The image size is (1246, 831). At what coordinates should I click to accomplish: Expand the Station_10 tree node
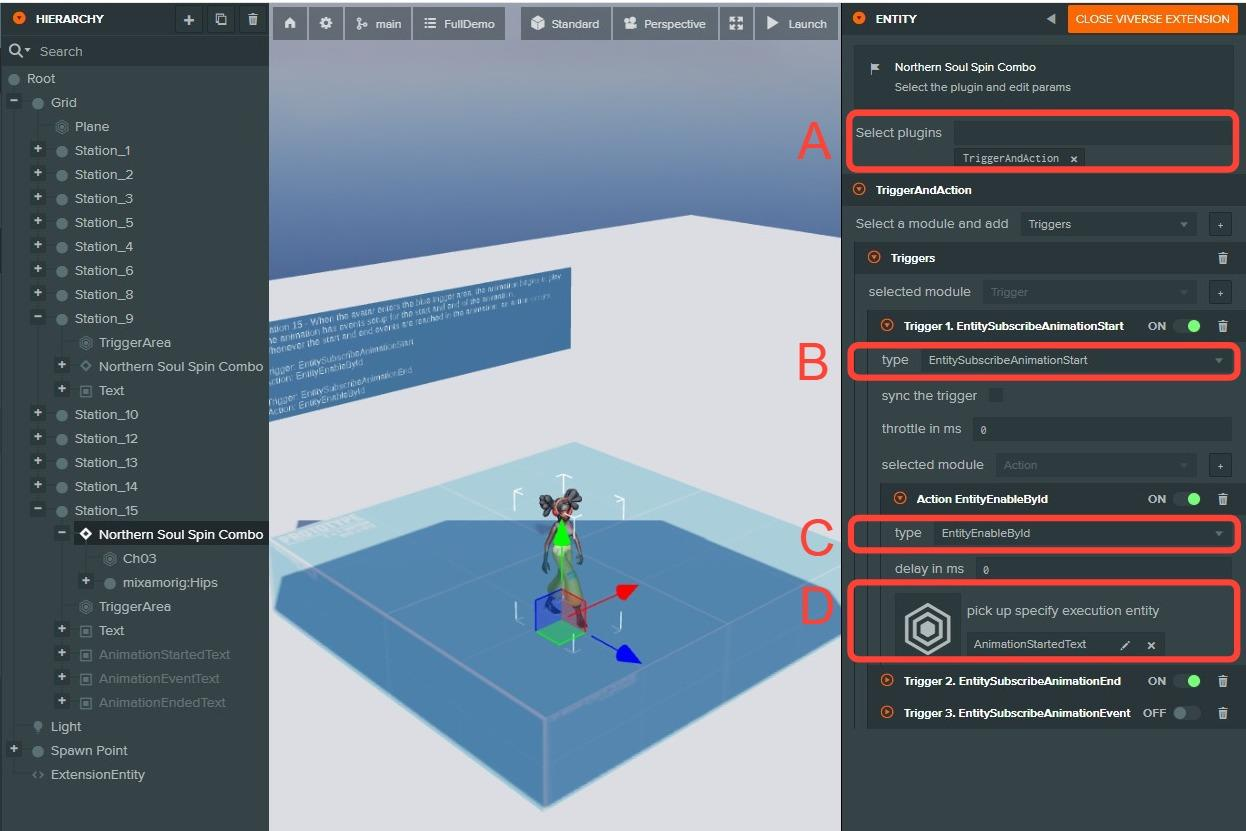[38, 414]
